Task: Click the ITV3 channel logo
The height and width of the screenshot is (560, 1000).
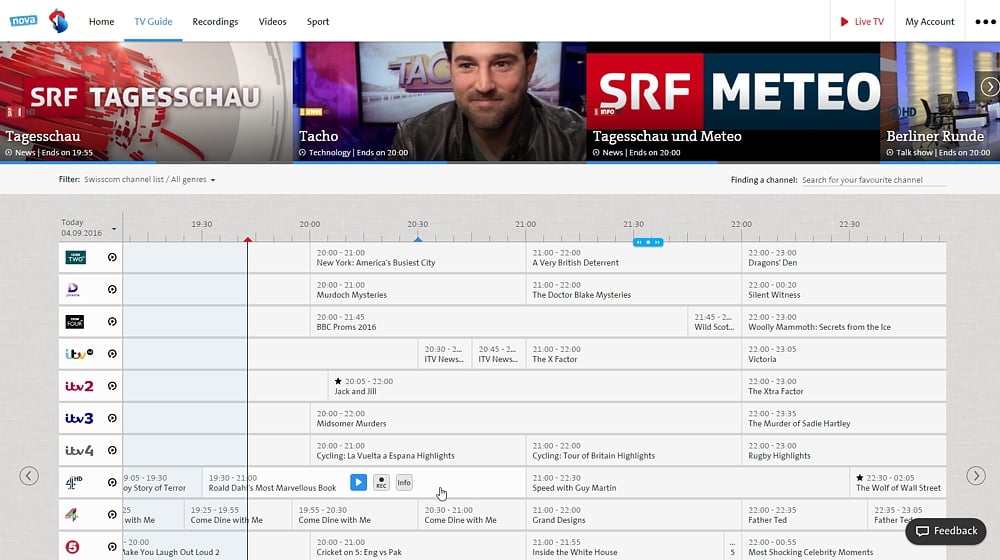Action: [79, 418]
